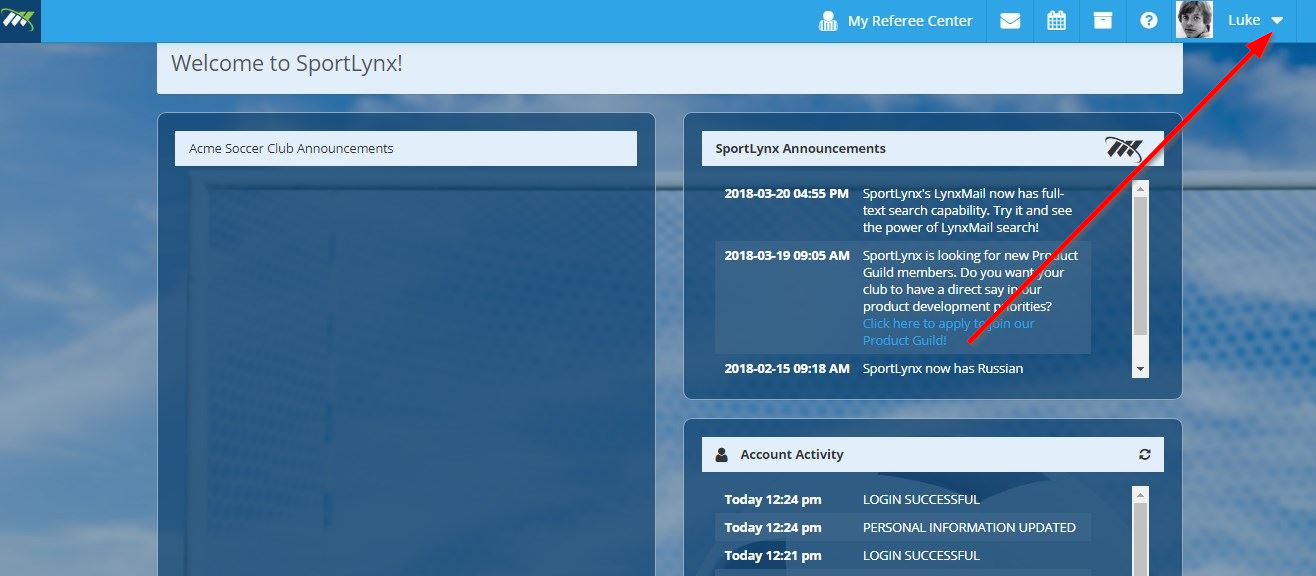The width and height of the screenshot is (1316, 576).
Task: Click the PERSONAL INFORMATION UPDATED activity entry
Action: coord(969,527)
